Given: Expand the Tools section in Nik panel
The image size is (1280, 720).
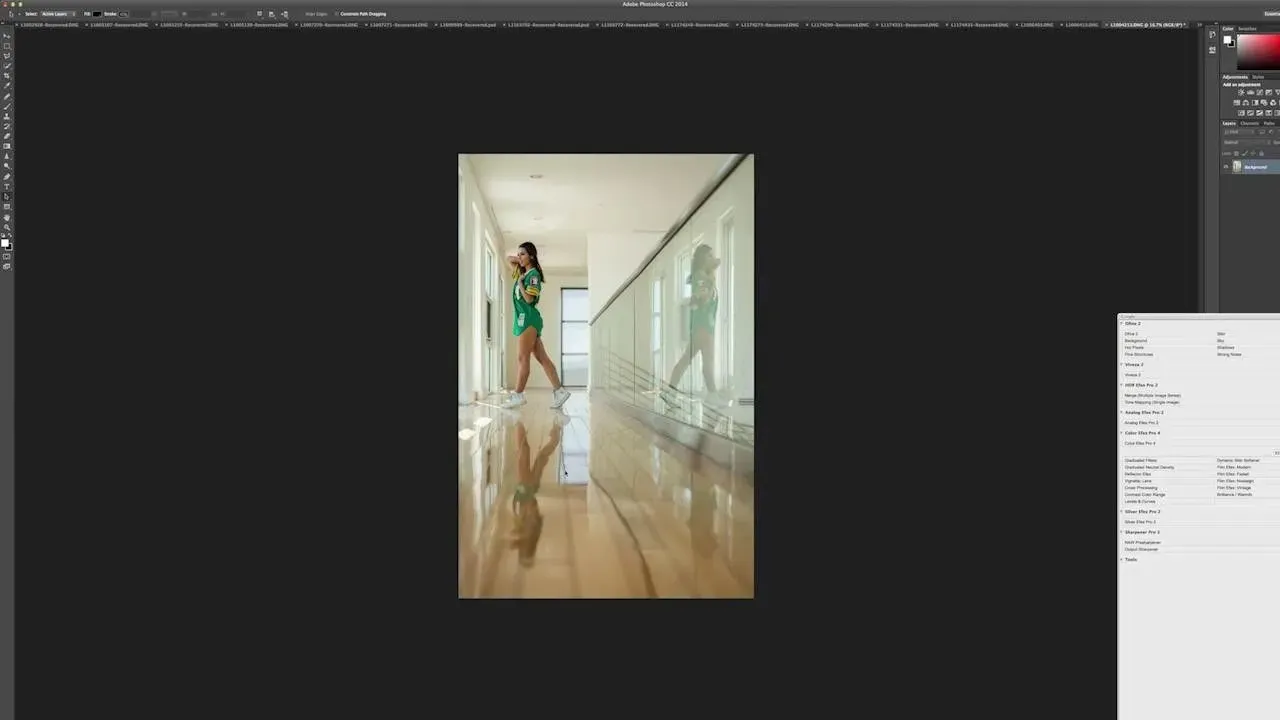Looking at the screenshot, I should 1121,559.
